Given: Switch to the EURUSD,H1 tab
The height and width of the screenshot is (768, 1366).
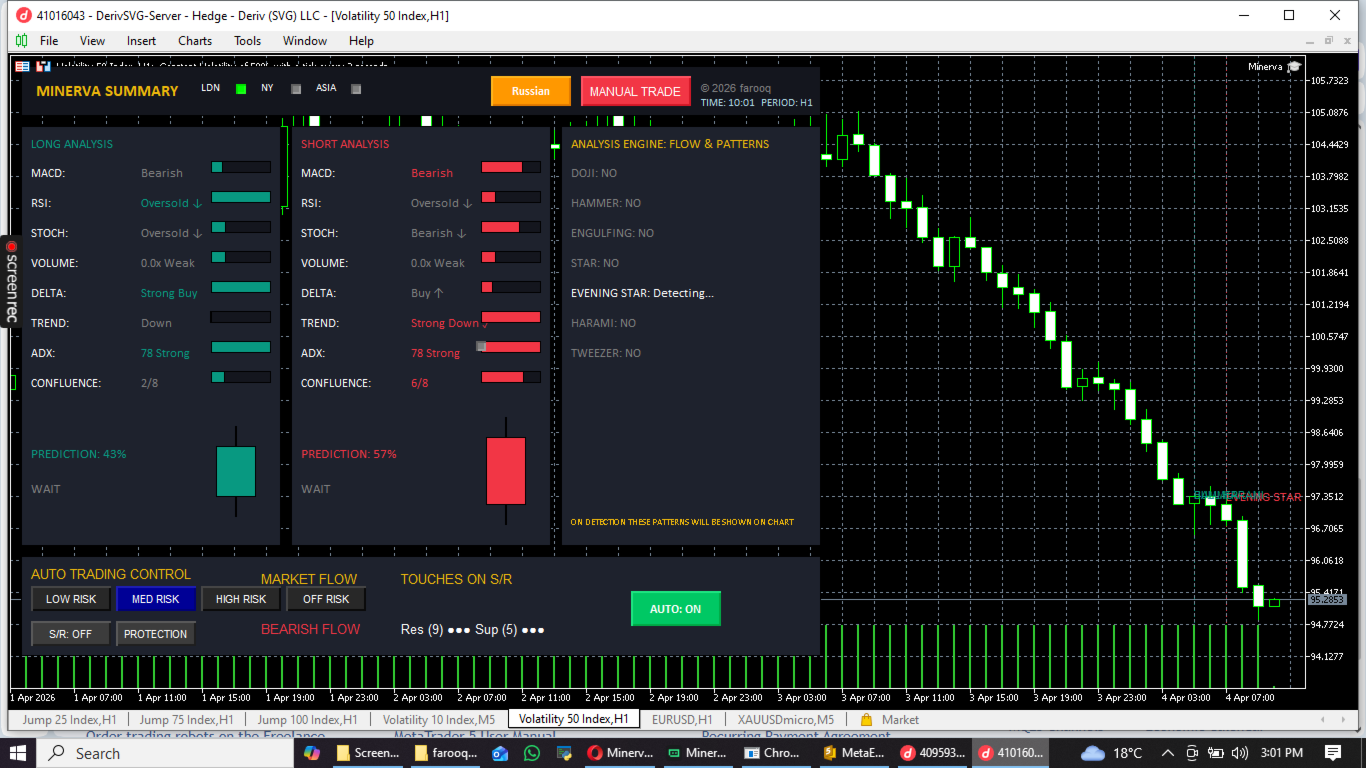Looking at the screenshot, I should tap(682, 719).
